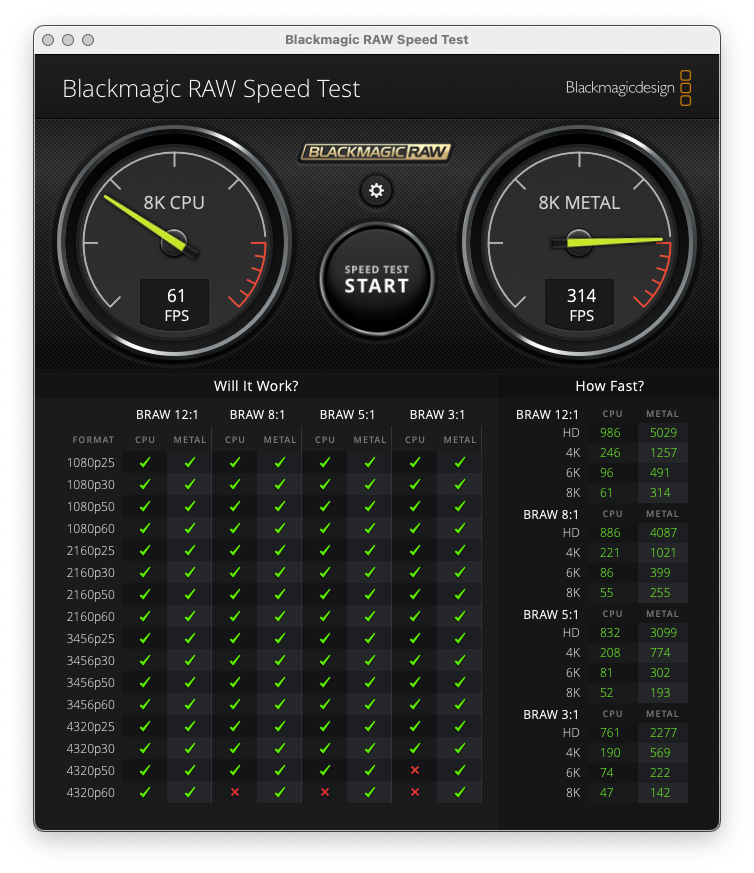Screen dimensions: 754x873
Task: Click the Blackmagic RAW logo badge
Action: click(x=375, y=152)
